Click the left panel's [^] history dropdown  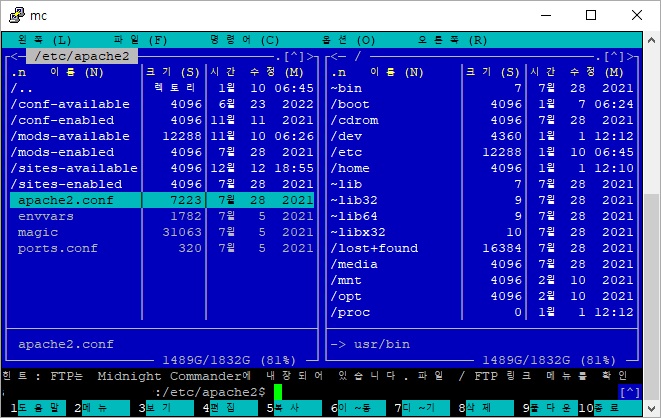294,56
